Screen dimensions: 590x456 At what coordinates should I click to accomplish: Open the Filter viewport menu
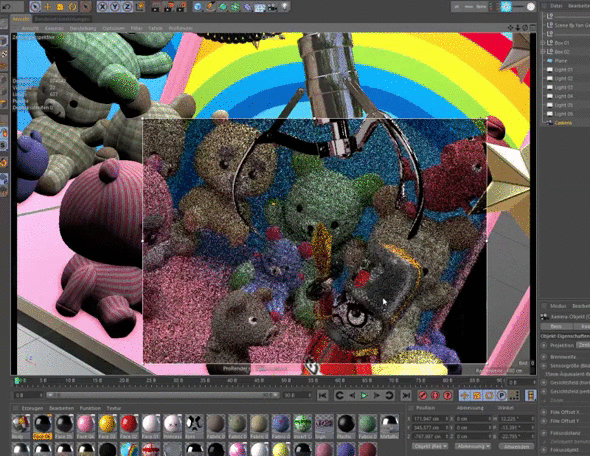coord(136,28)
